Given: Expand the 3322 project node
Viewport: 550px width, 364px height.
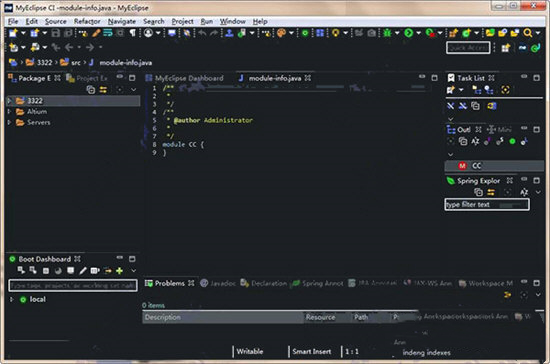Looking at the screenshot, I should point(9,101).
